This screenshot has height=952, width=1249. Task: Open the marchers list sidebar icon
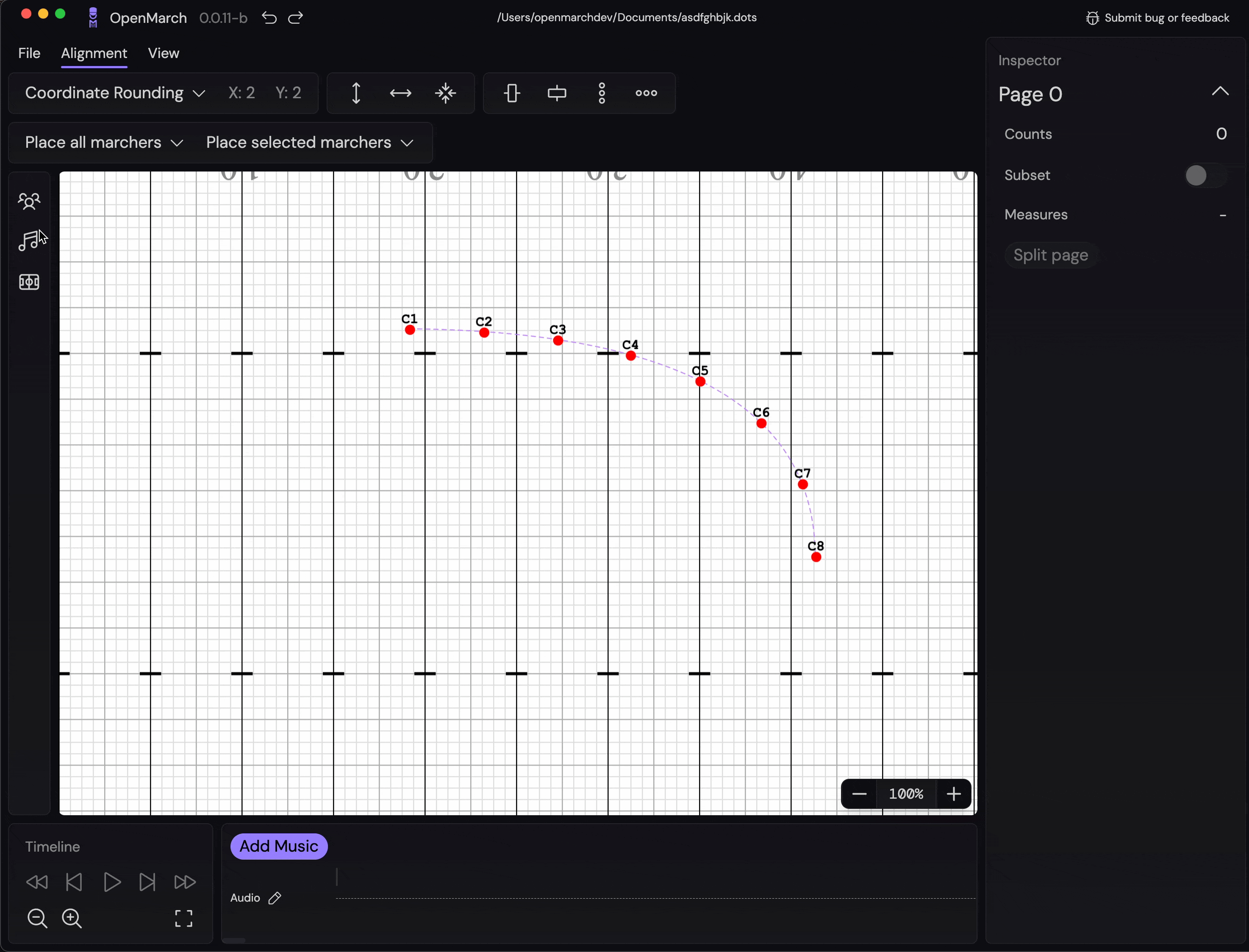[29, 201]
